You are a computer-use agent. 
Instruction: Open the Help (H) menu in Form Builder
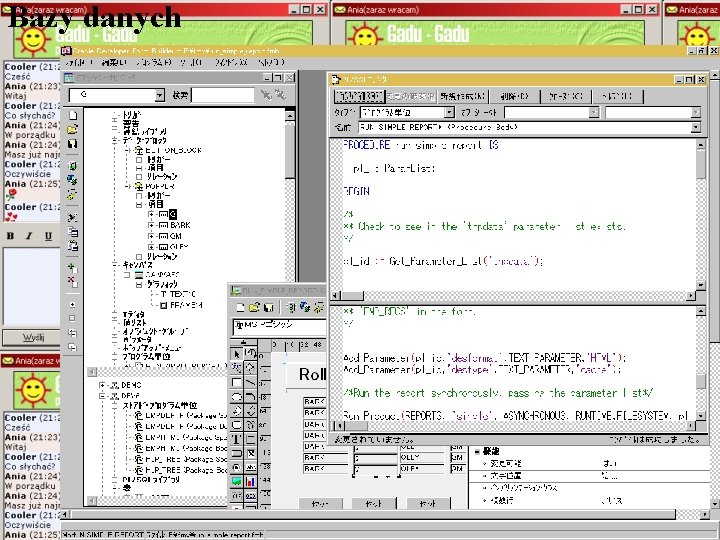pos(271,62)
